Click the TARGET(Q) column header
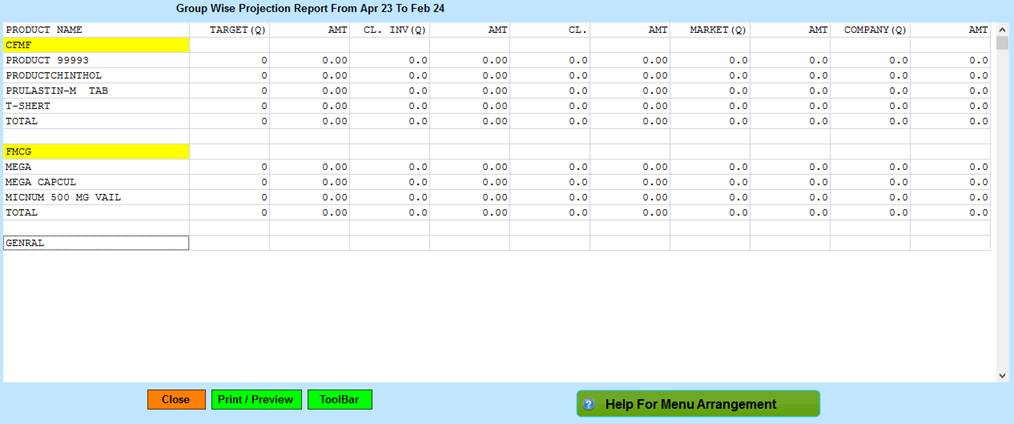The image size is (1014, 424). 238,30
